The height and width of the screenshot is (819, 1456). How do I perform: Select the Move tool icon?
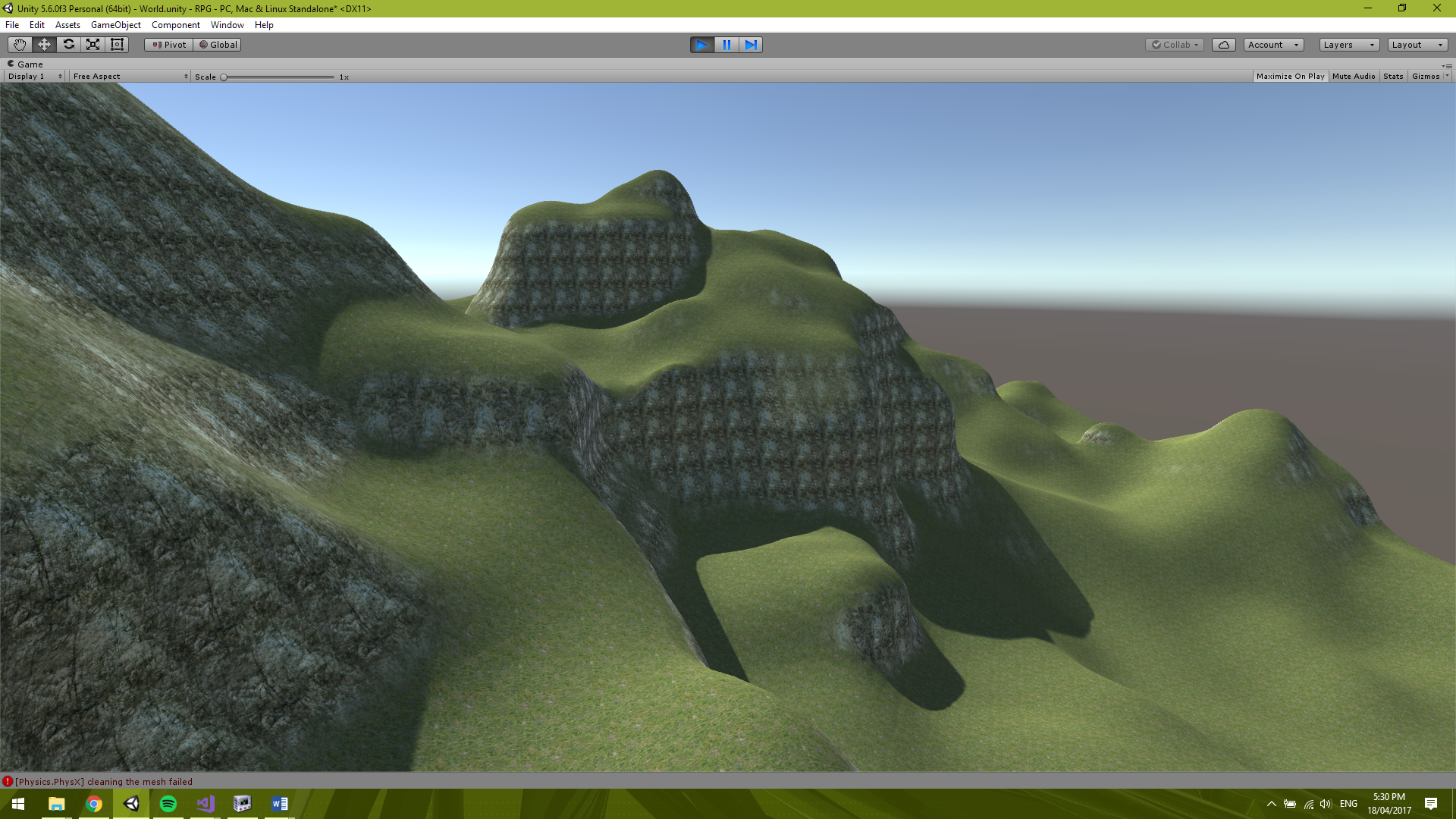[43, 44]
